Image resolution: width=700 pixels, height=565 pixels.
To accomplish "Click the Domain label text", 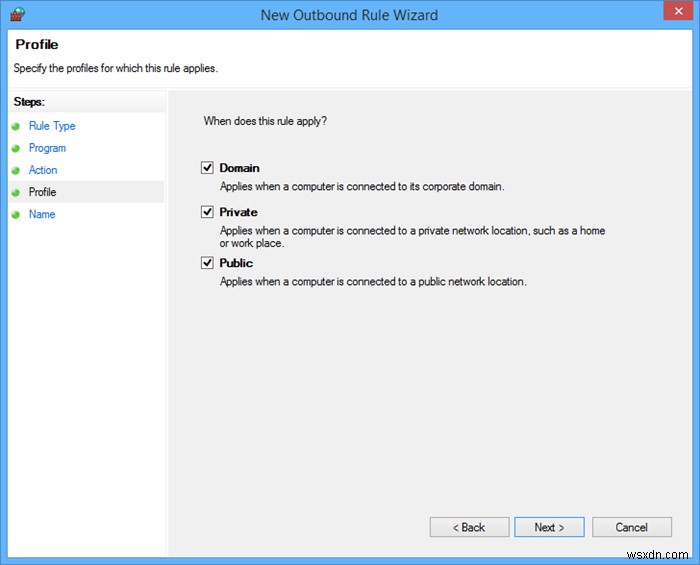I will click(239, 168).
